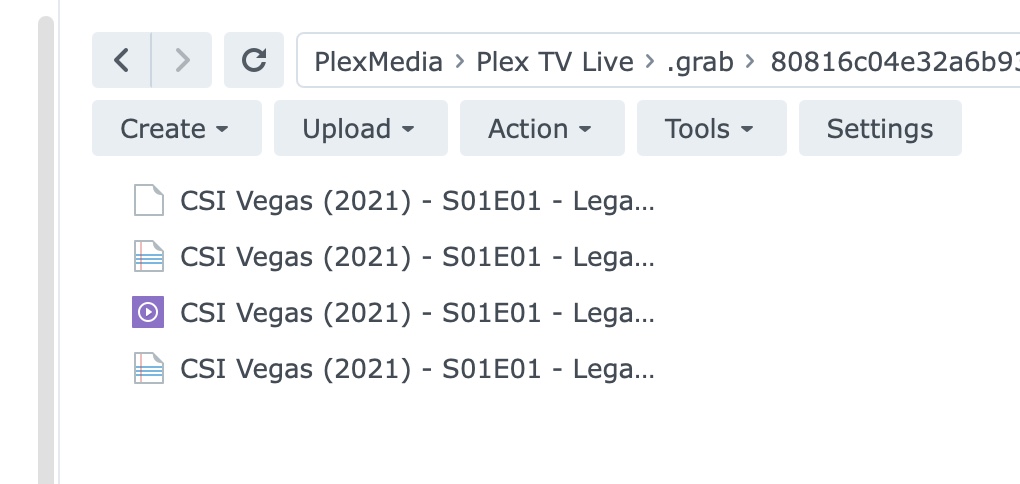This screenshot has width=1020, height=484.
Task: Select the first CSI Vegas S01E01 file name
Action: (417, 201)
